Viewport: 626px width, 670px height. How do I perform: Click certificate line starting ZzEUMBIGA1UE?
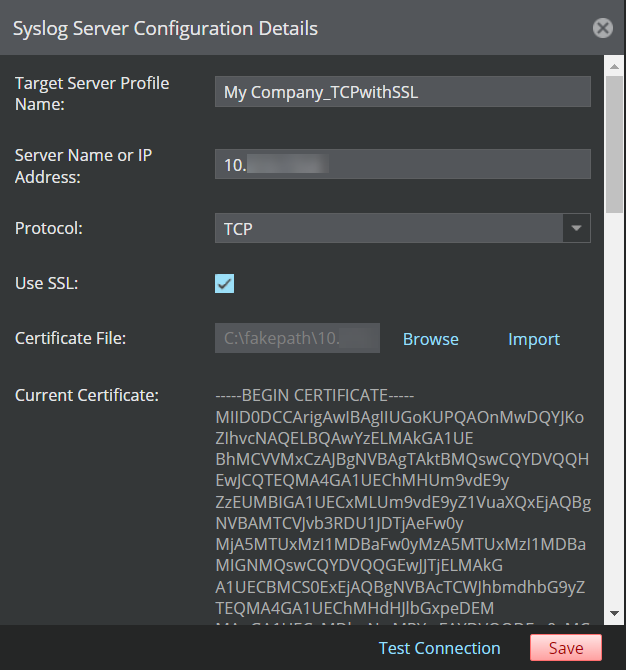coord(403,502)
